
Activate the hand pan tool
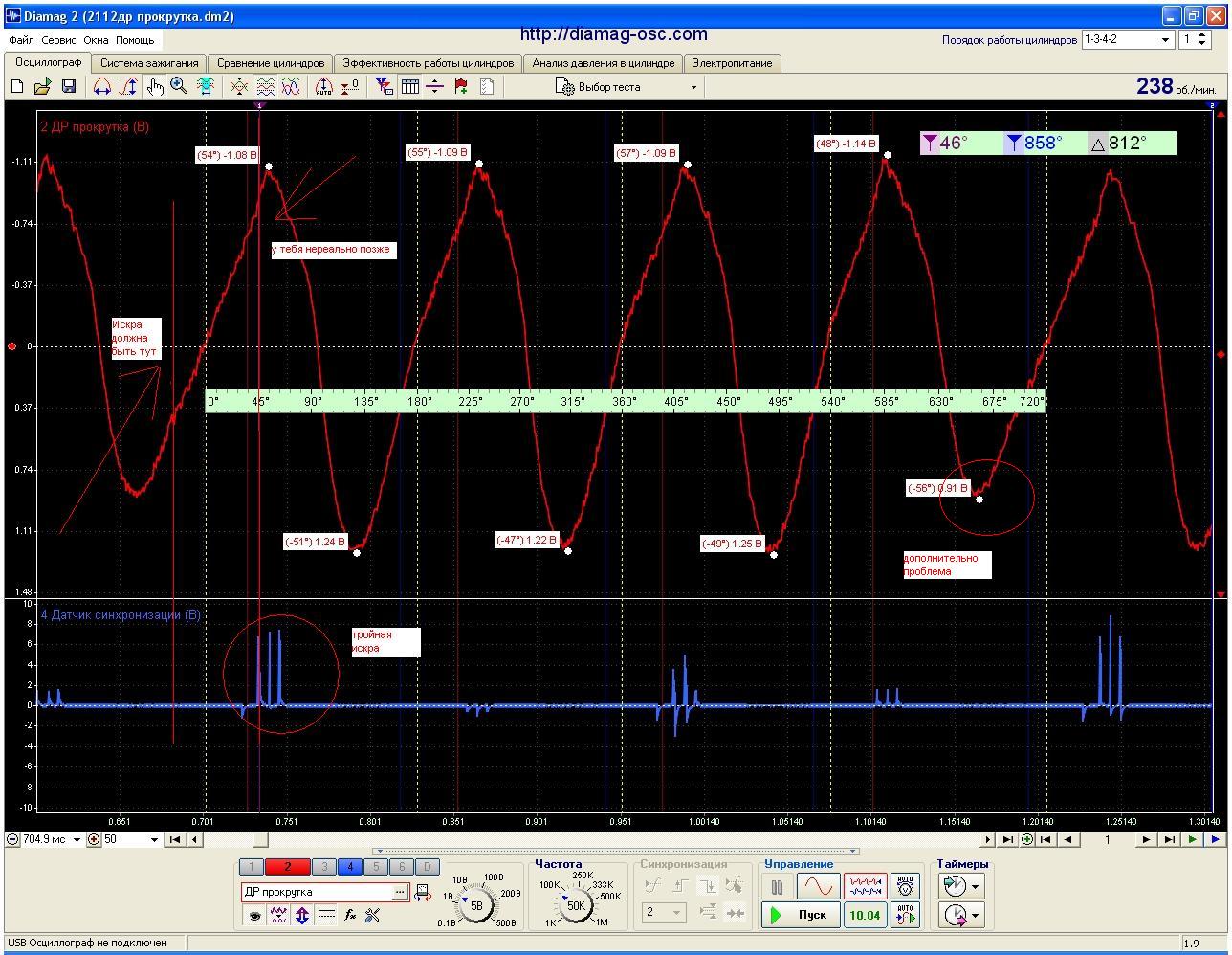[154, 87]
